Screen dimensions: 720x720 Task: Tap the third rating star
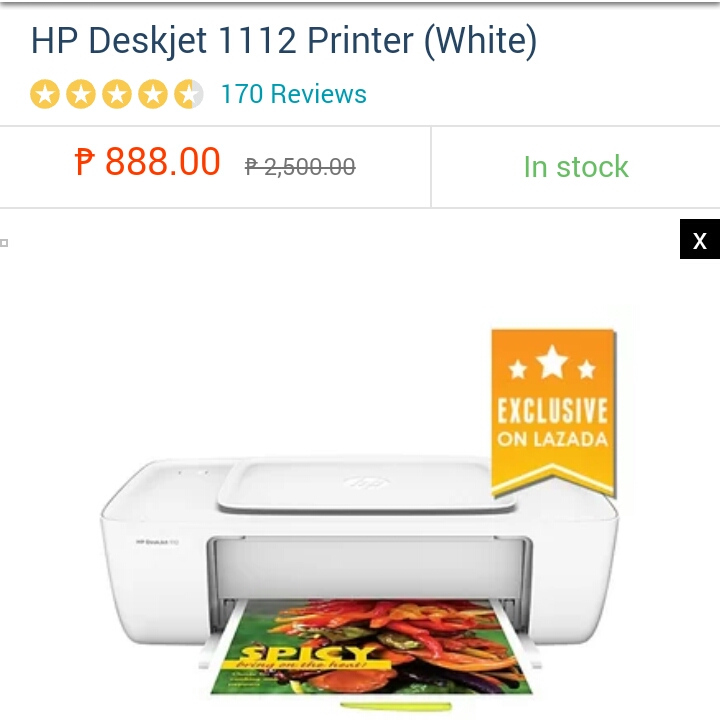(117, 94)
